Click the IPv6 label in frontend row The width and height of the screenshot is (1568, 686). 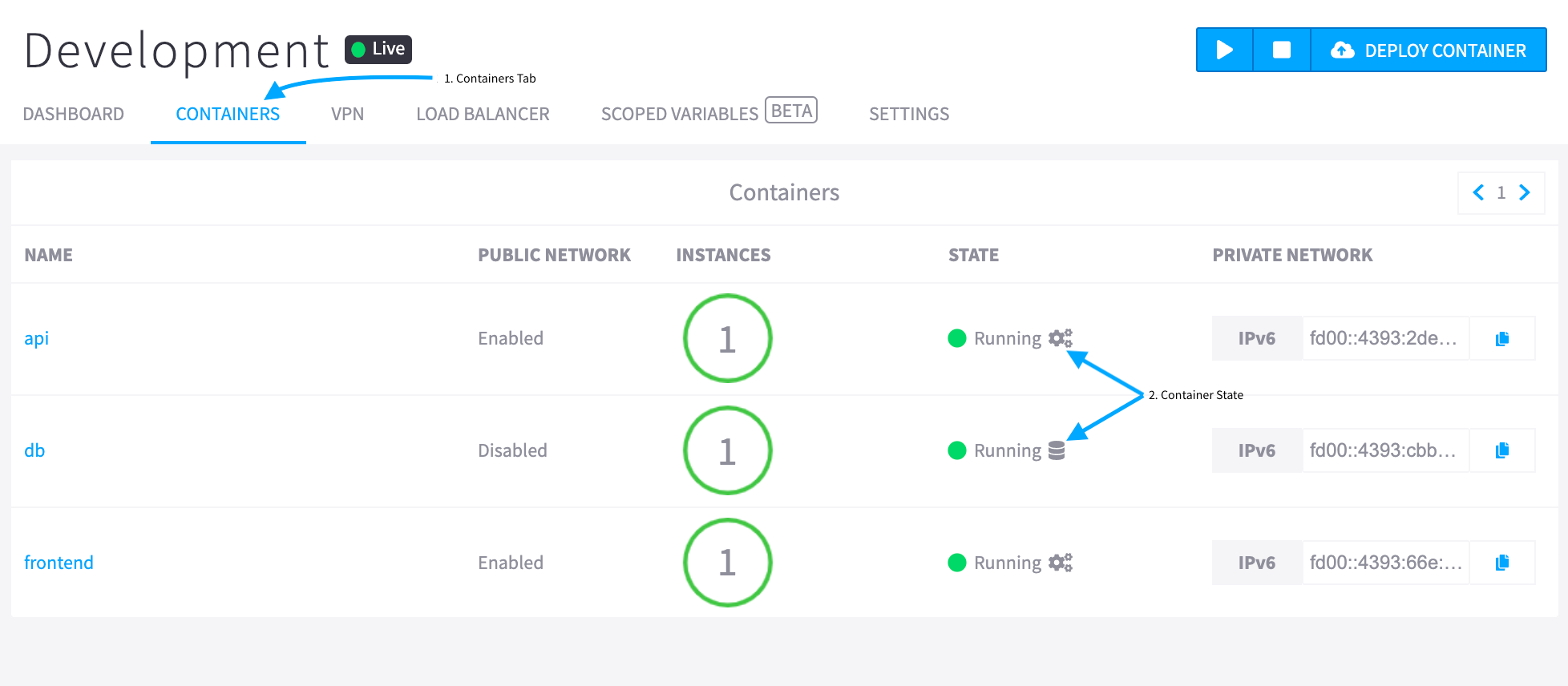(1257, 563)
